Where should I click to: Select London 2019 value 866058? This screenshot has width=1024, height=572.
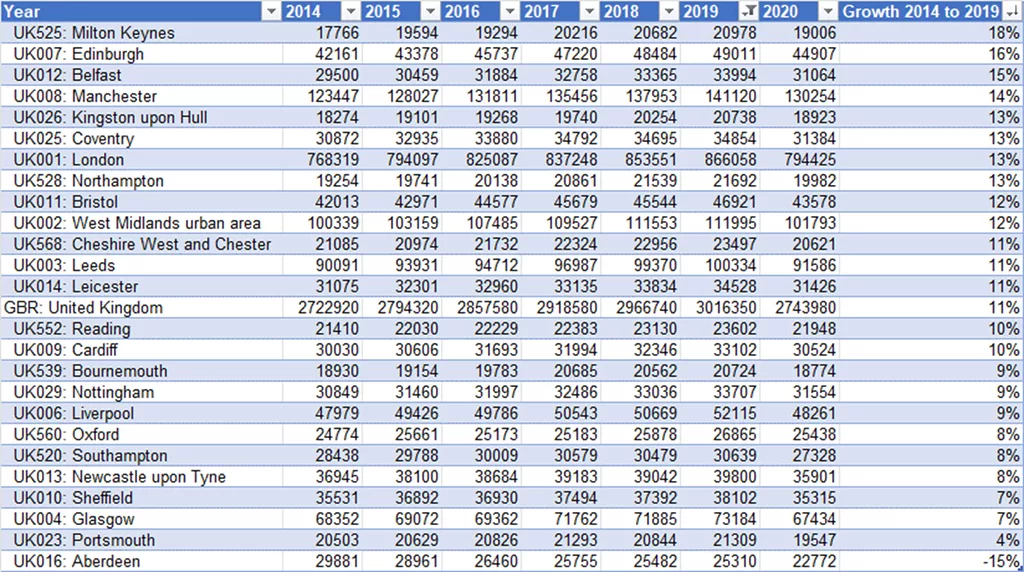click(x=731, y=160)
